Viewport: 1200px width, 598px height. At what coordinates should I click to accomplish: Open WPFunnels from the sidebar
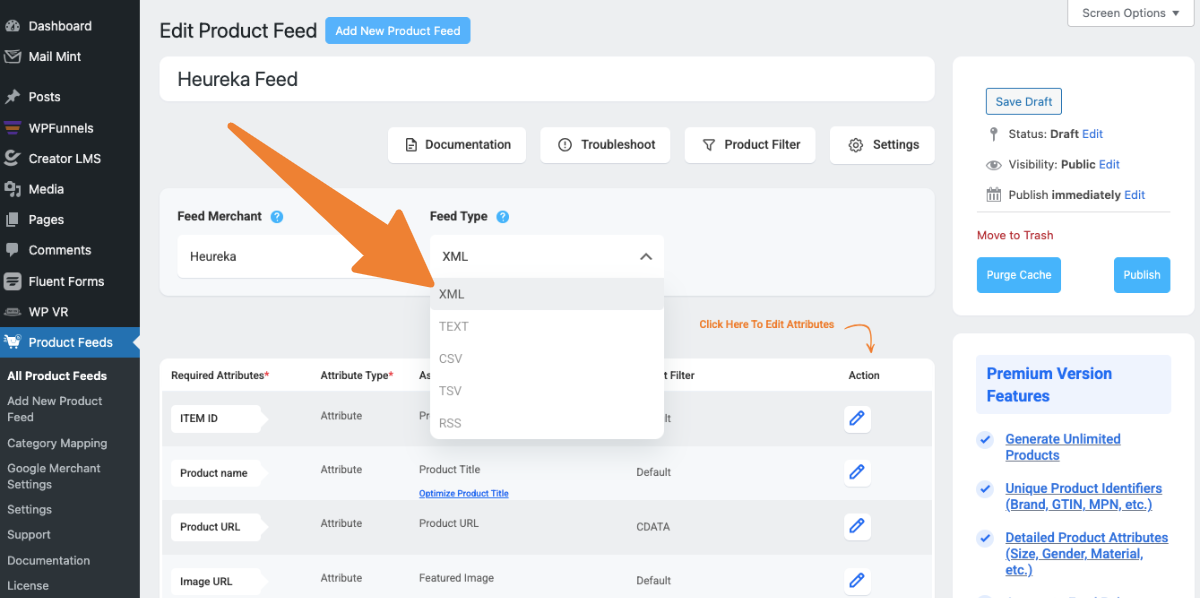tap(60, 128)
